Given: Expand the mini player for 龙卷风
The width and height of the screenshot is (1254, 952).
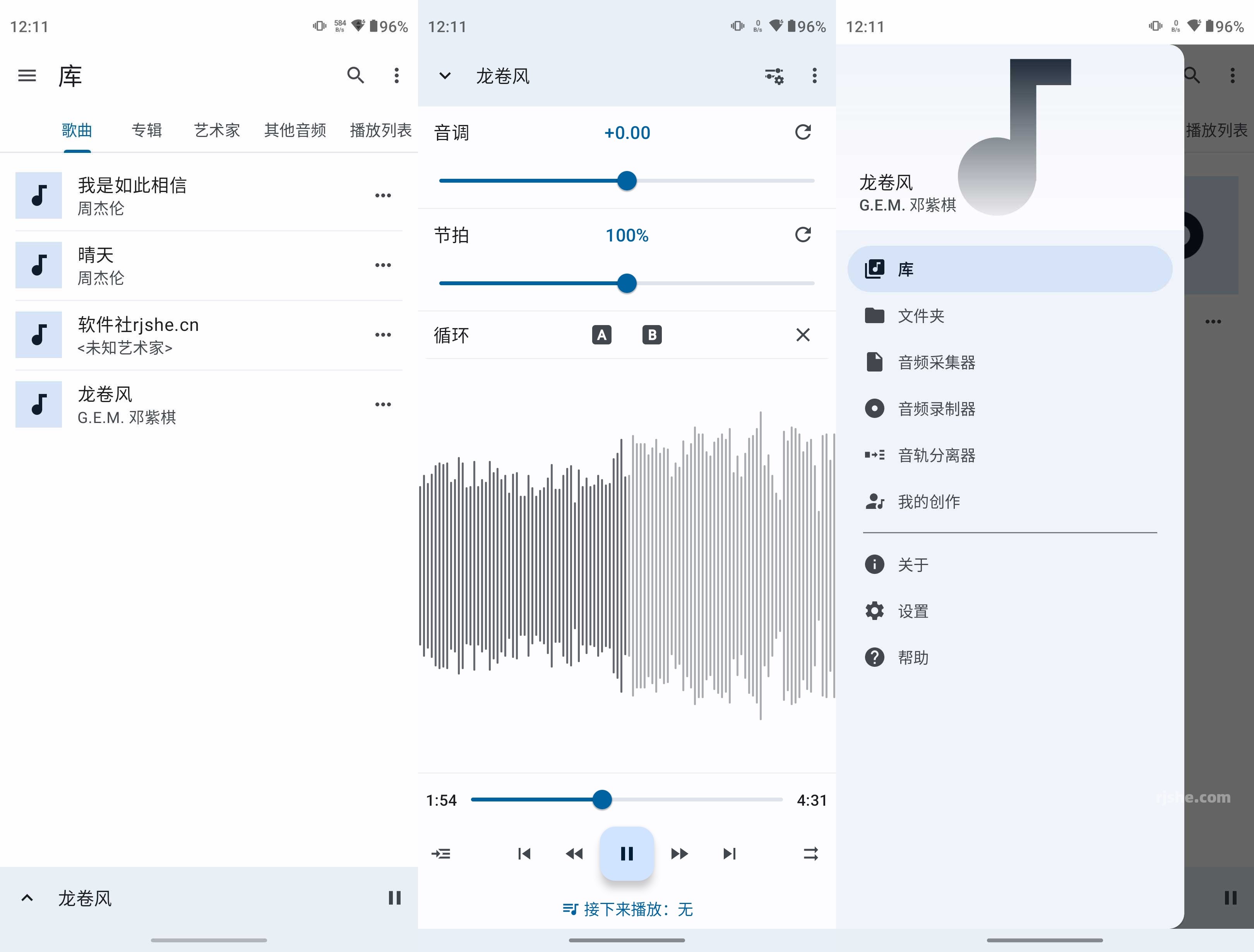Looking at the screenshot, I should click(27, 897).
